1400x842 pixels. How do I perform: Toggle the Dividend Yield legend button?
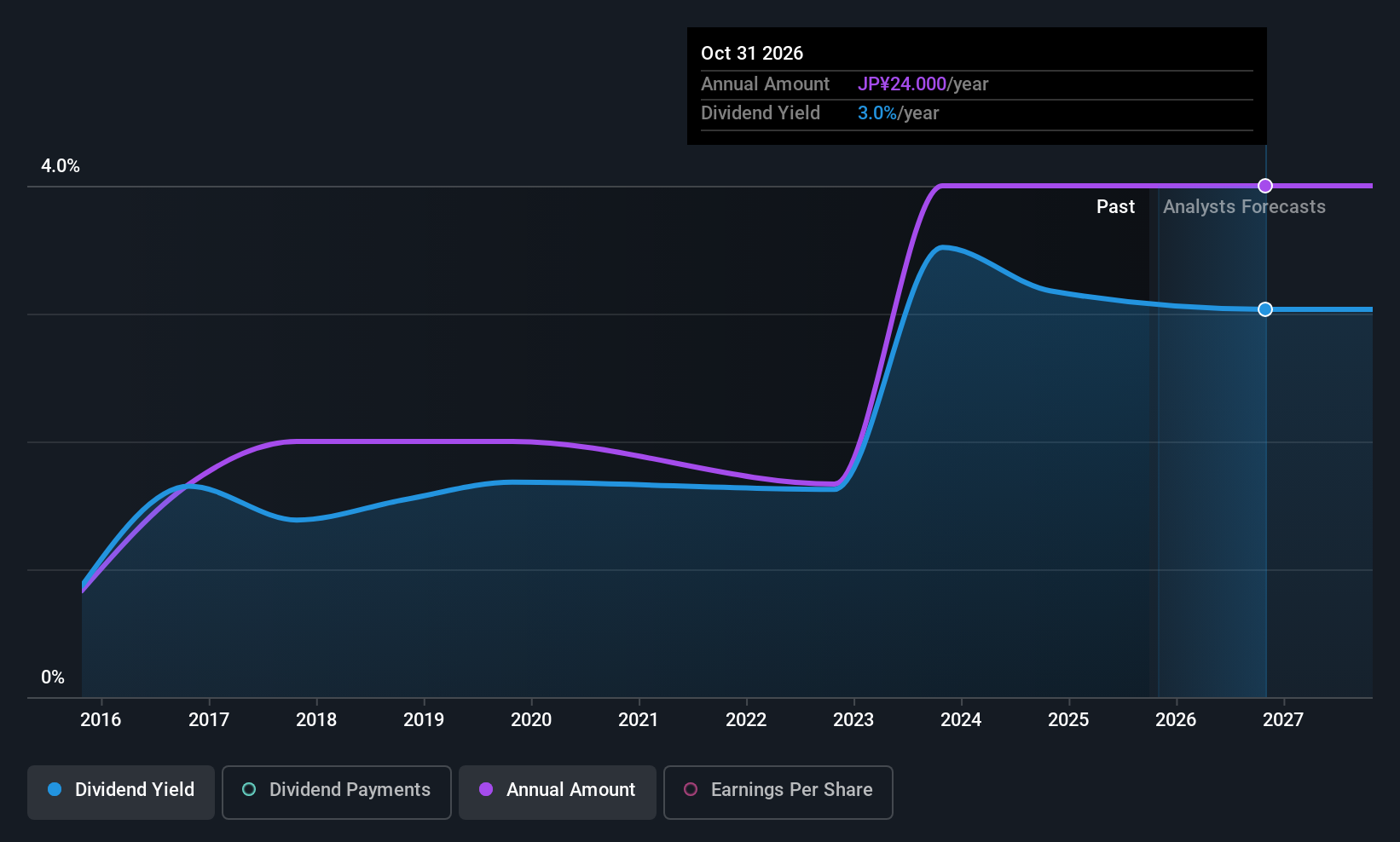click(121, 790)
